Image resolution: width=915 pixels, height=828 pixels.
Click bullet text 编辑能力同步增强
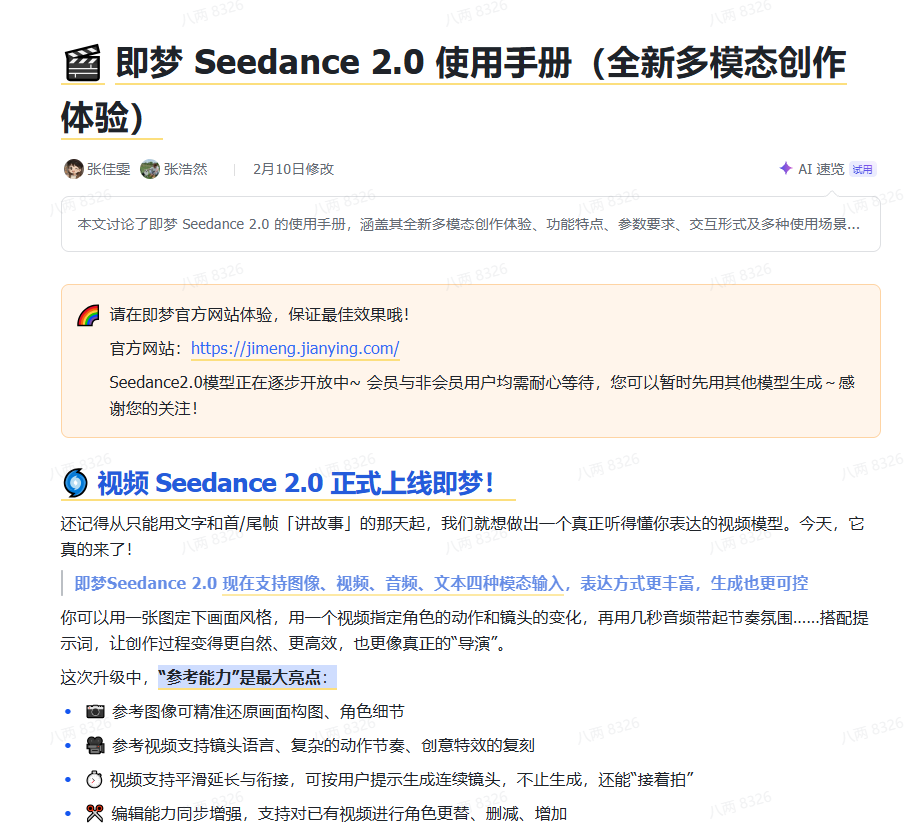pos(339,813)
